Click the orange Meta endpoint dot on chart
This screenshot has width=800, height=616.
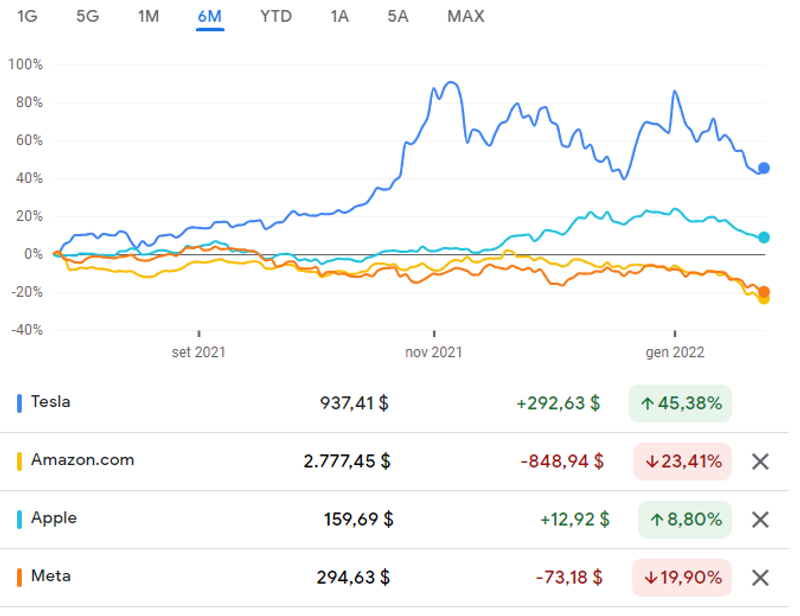click(x=764, y=292)
